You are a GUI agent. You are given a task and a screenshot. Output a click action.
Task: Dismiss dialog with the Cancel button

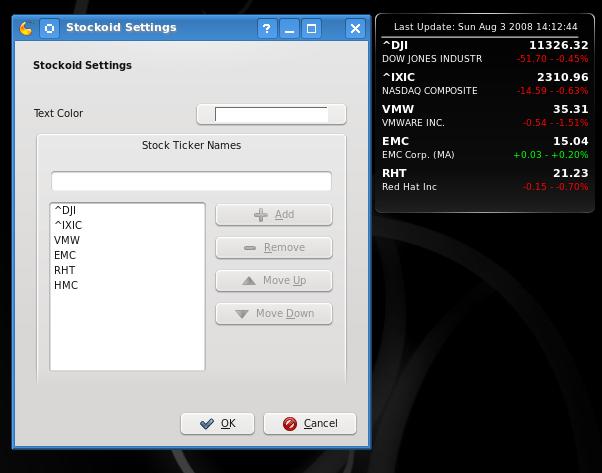tap(310, 423)
